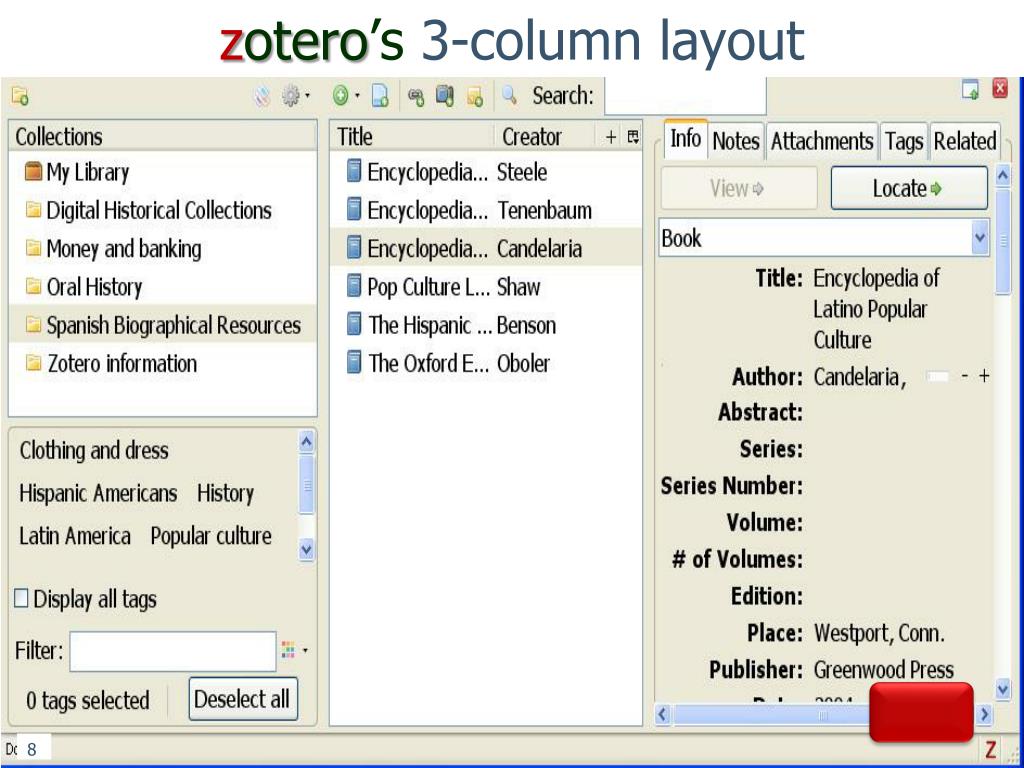This screenshot has width=1024, height=768.
Task: Click folder icon beside Zotero information
Action: [33, 362]
